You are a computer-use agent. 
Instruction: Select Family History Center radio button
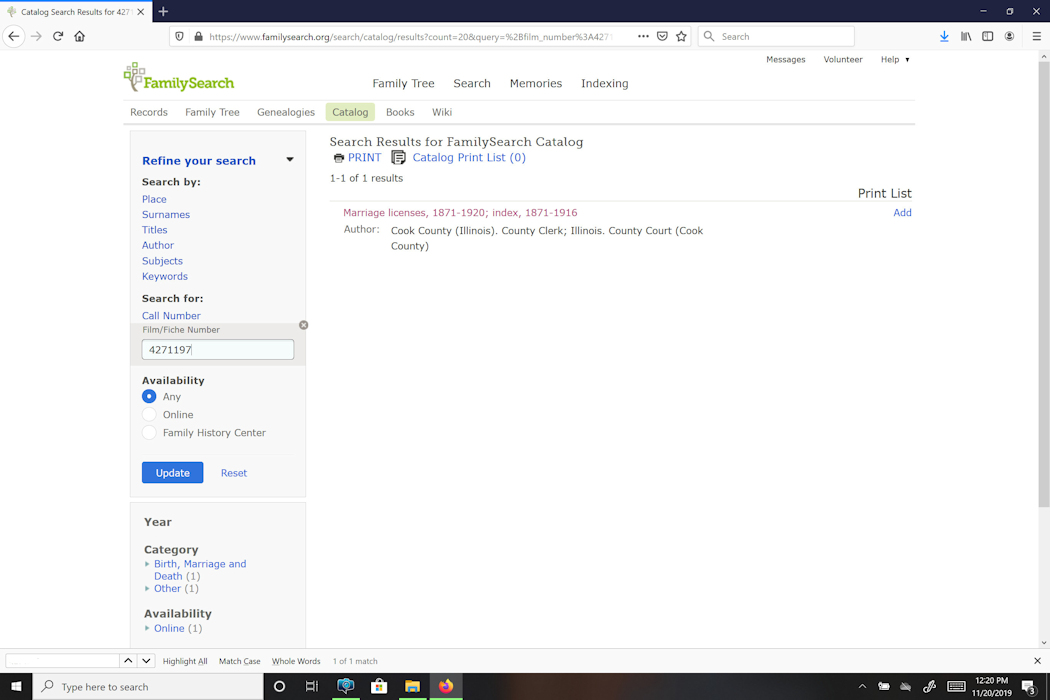coord(149,433)
